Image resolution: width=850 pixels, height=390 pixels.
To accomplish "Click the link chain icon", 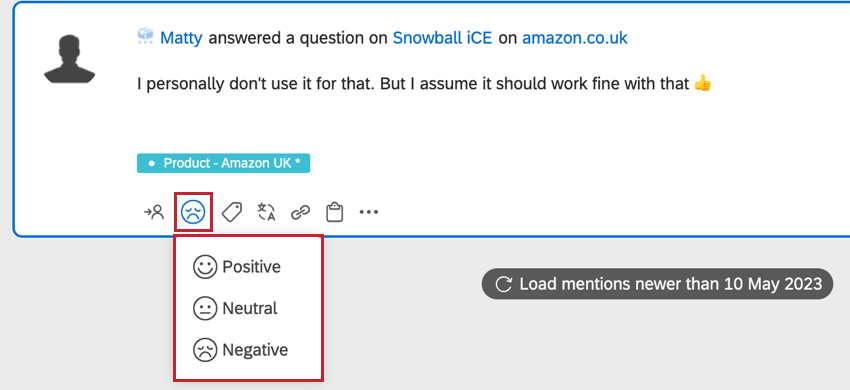I will tap(300, 212).
